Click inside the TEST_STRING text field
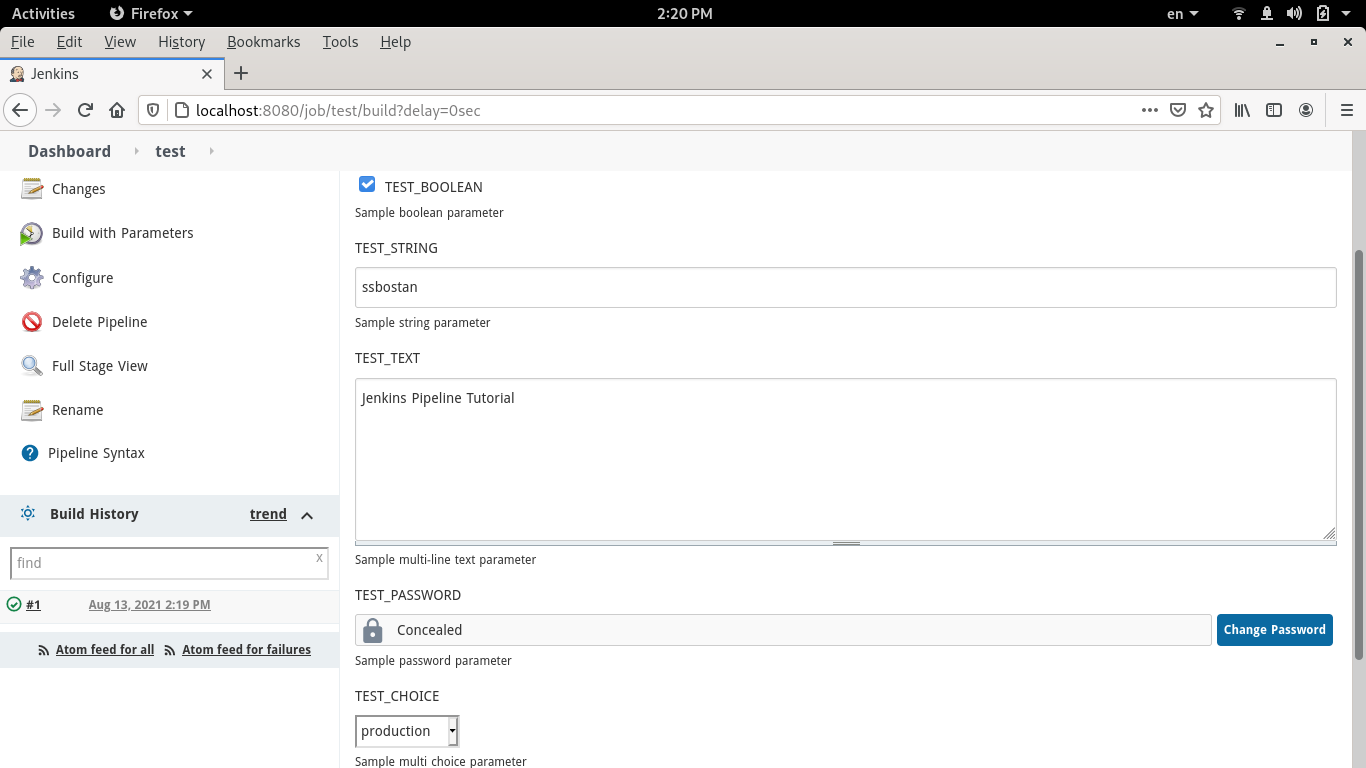Image resolution: width=1366 pixels, height=768 pixels. pyautogui.click(x=700, y=287)
